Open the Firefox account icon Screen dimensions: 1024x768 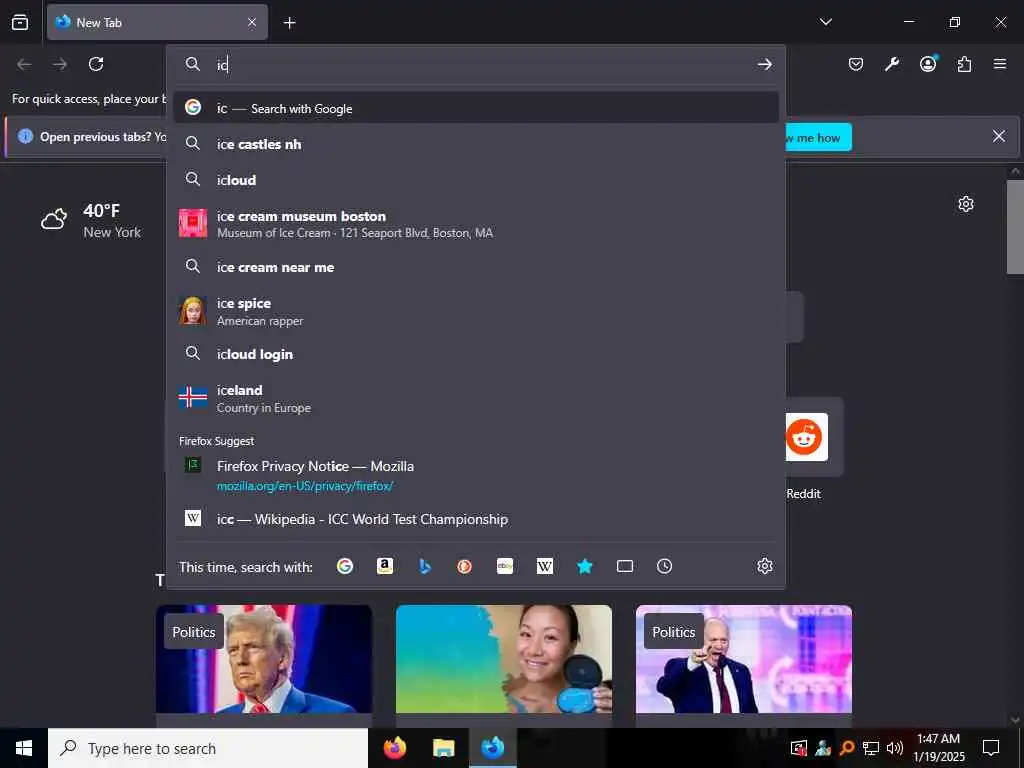[928, 63]
